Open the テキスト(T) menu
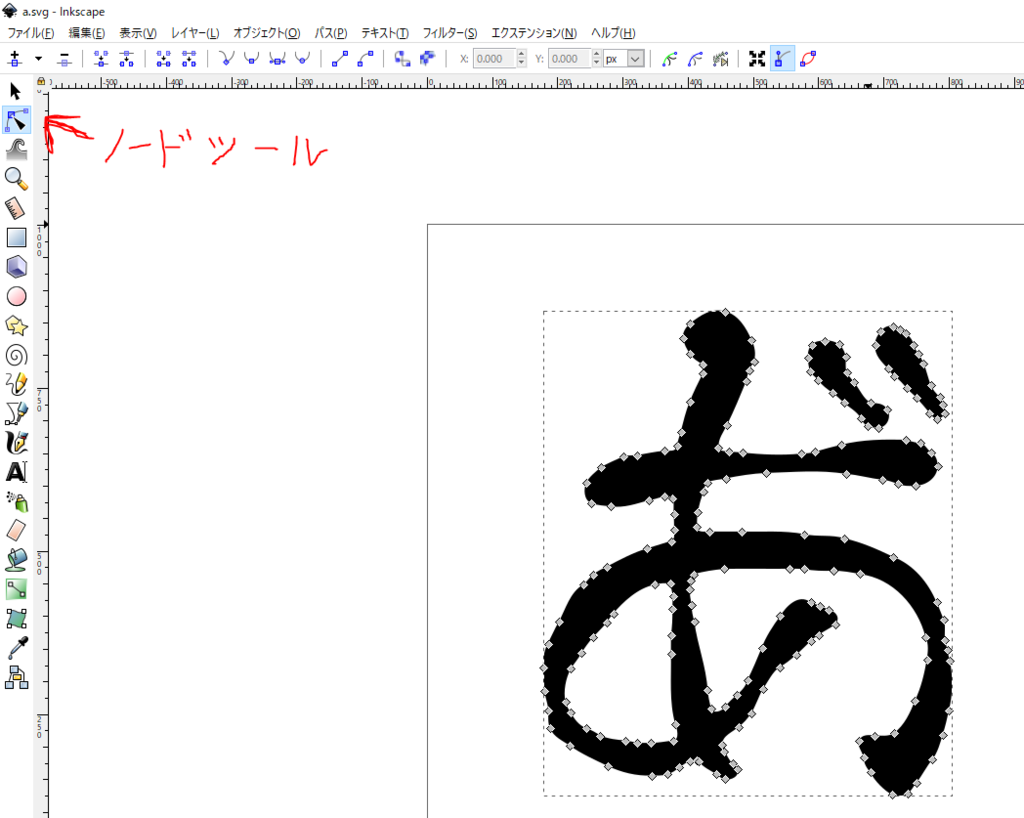This screenshot has width=1024, height=818. 385,33
